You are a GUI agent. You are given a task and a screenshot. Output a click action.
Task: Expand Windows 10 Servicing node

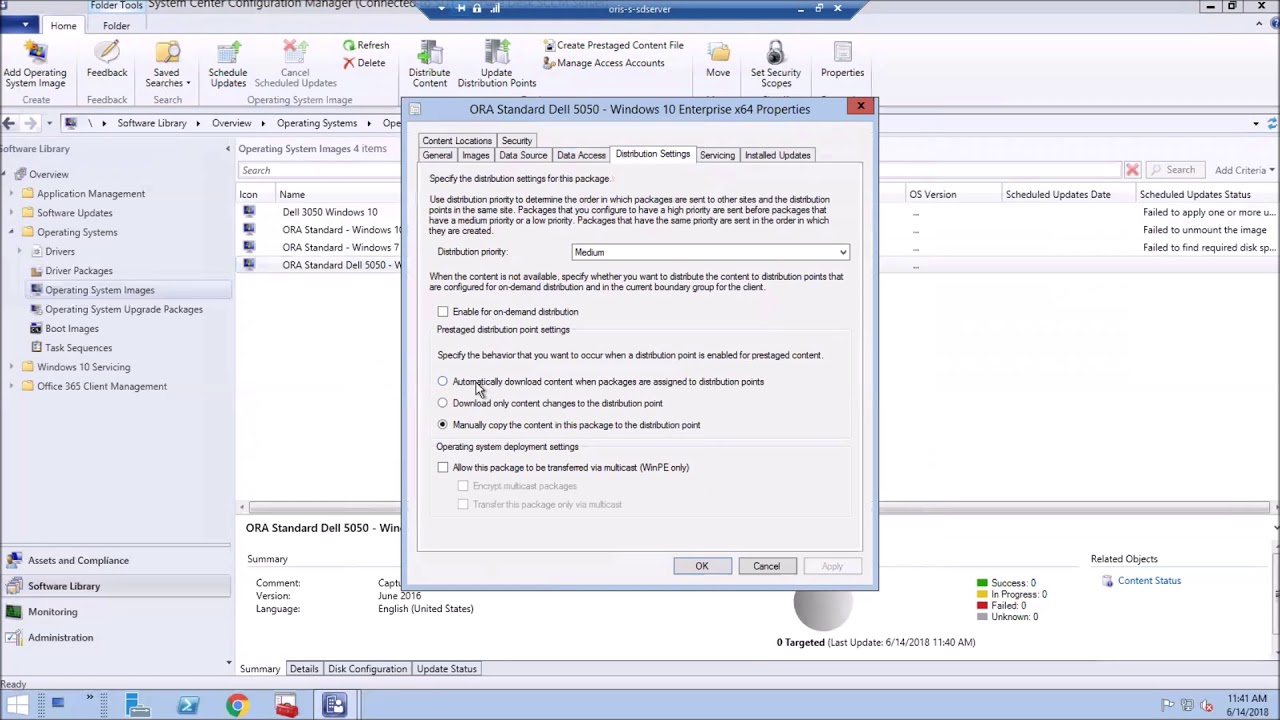pyautogui.click(x=12, y=367)
